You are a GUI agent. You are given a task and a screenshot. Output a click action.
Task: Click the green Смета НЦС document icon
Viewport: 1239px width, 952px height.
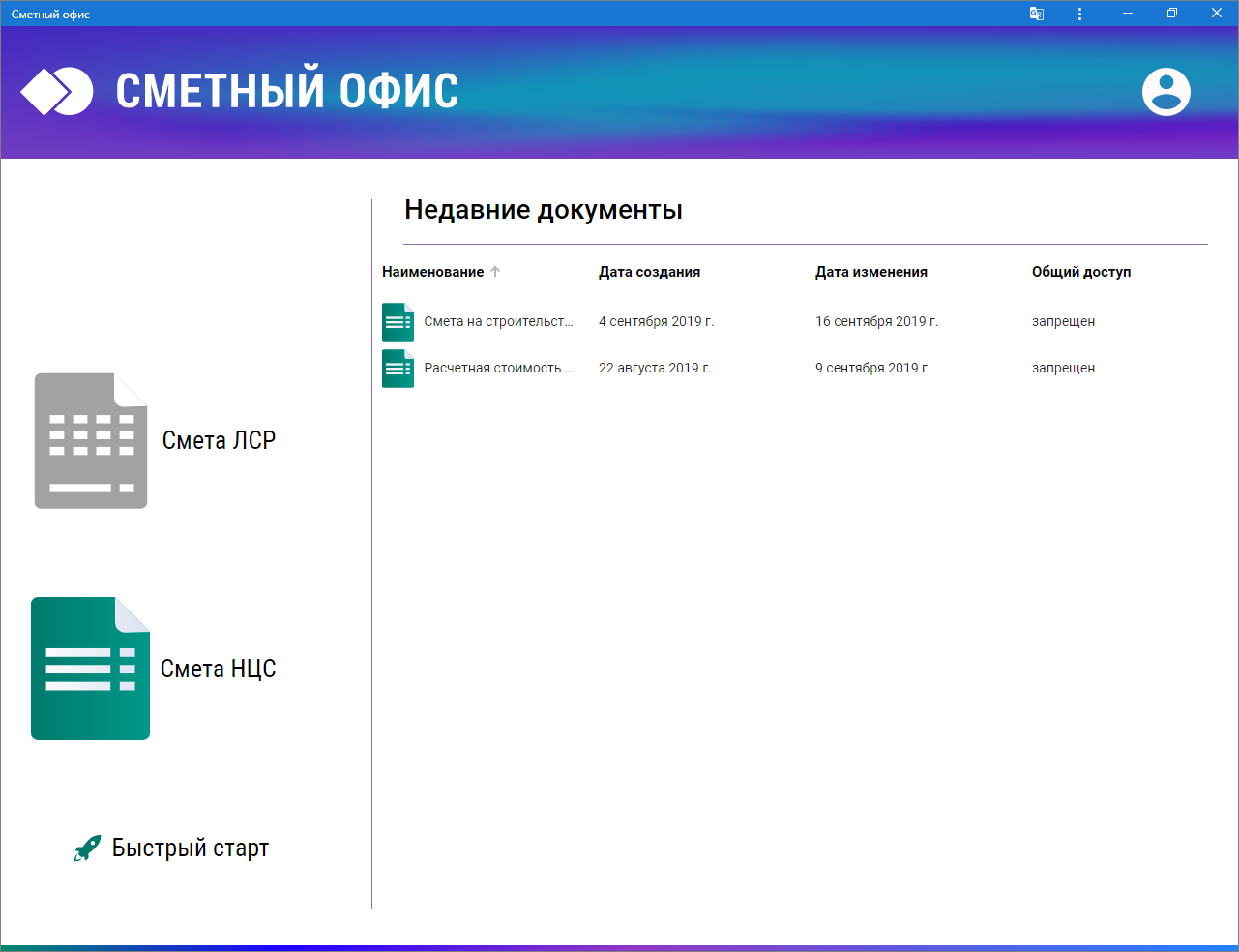tap(91, 669)
